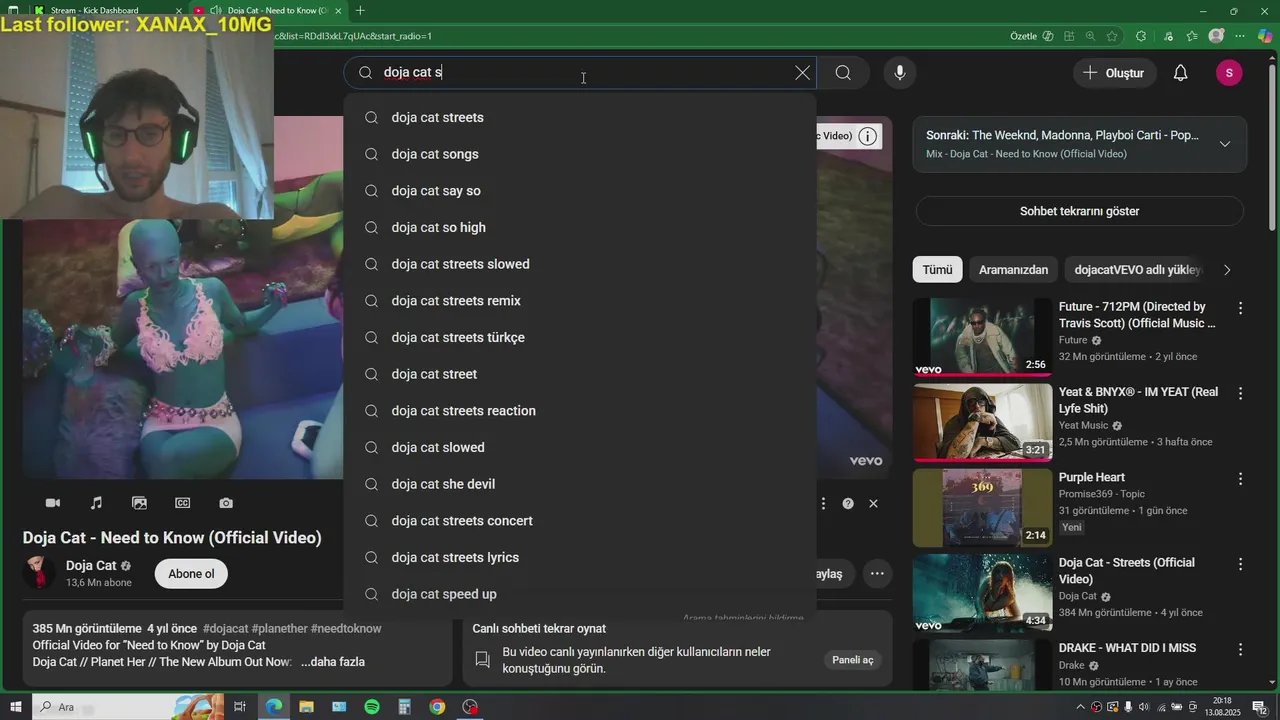Select "doja cat streets reaction" suggestion
Image resolution: width=1280 pixels, height=720 pixels.
tap(580, 411)
